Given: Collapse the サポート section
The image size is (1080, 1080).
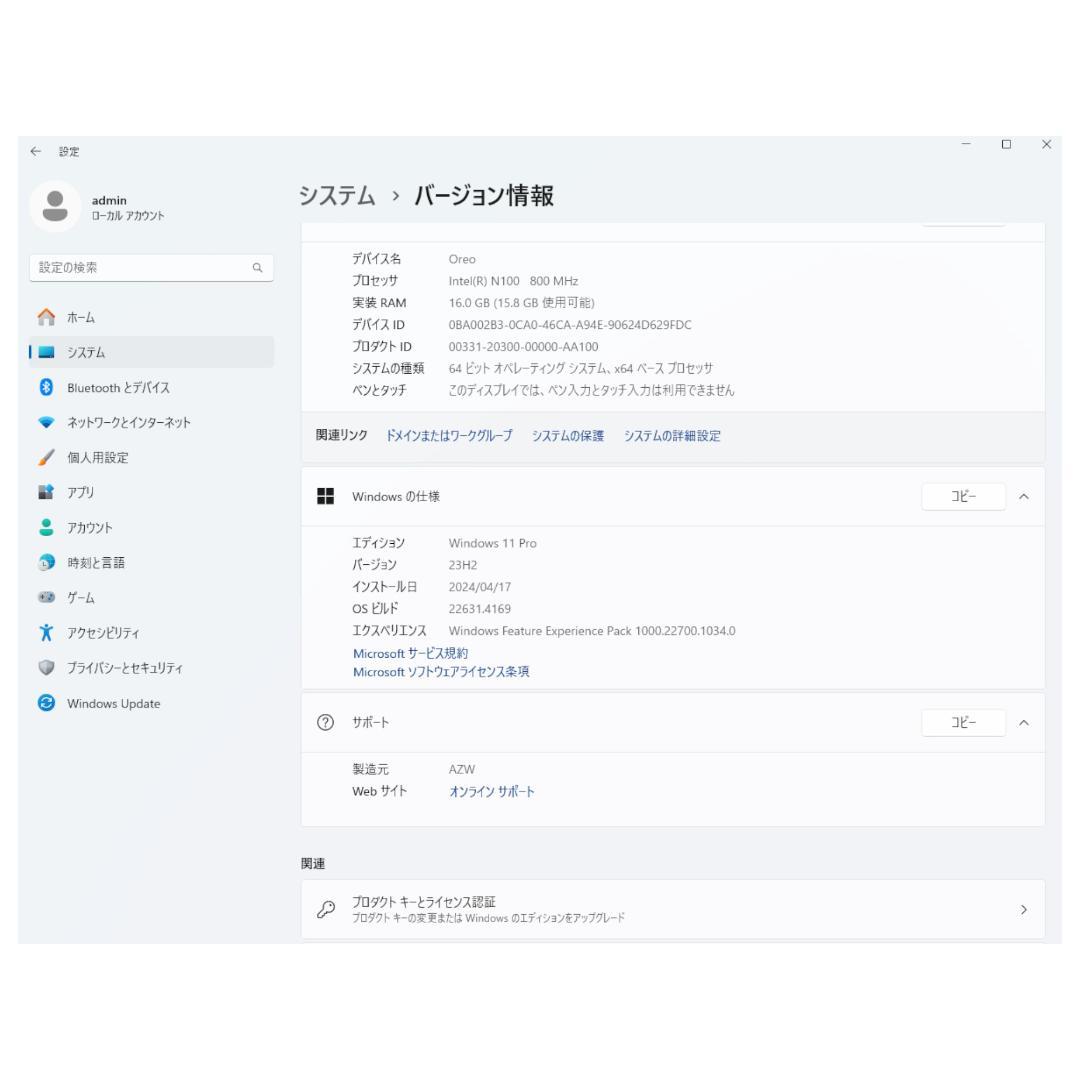Looking at the screenshot, I should [x=1023, y=722].
